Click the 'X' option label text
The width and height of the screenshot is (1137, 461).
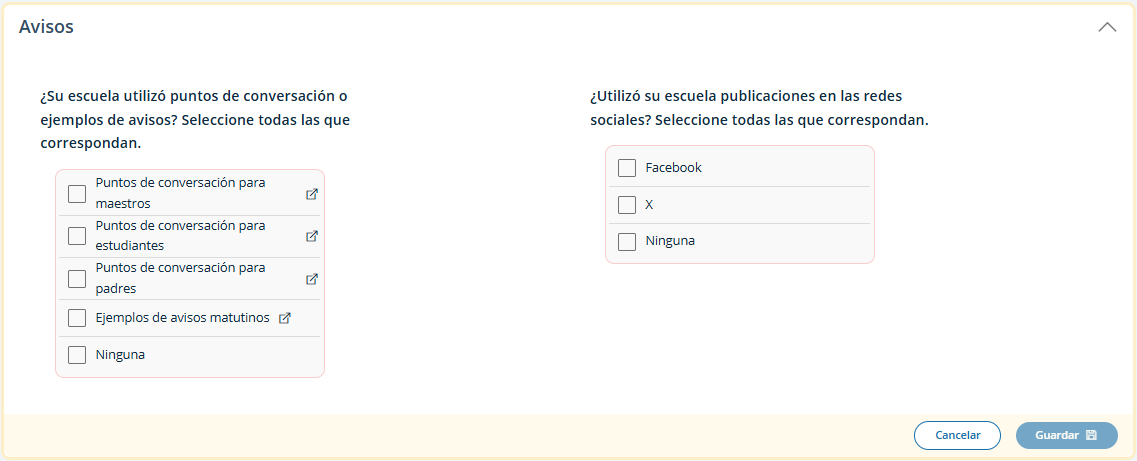(649, 205)
